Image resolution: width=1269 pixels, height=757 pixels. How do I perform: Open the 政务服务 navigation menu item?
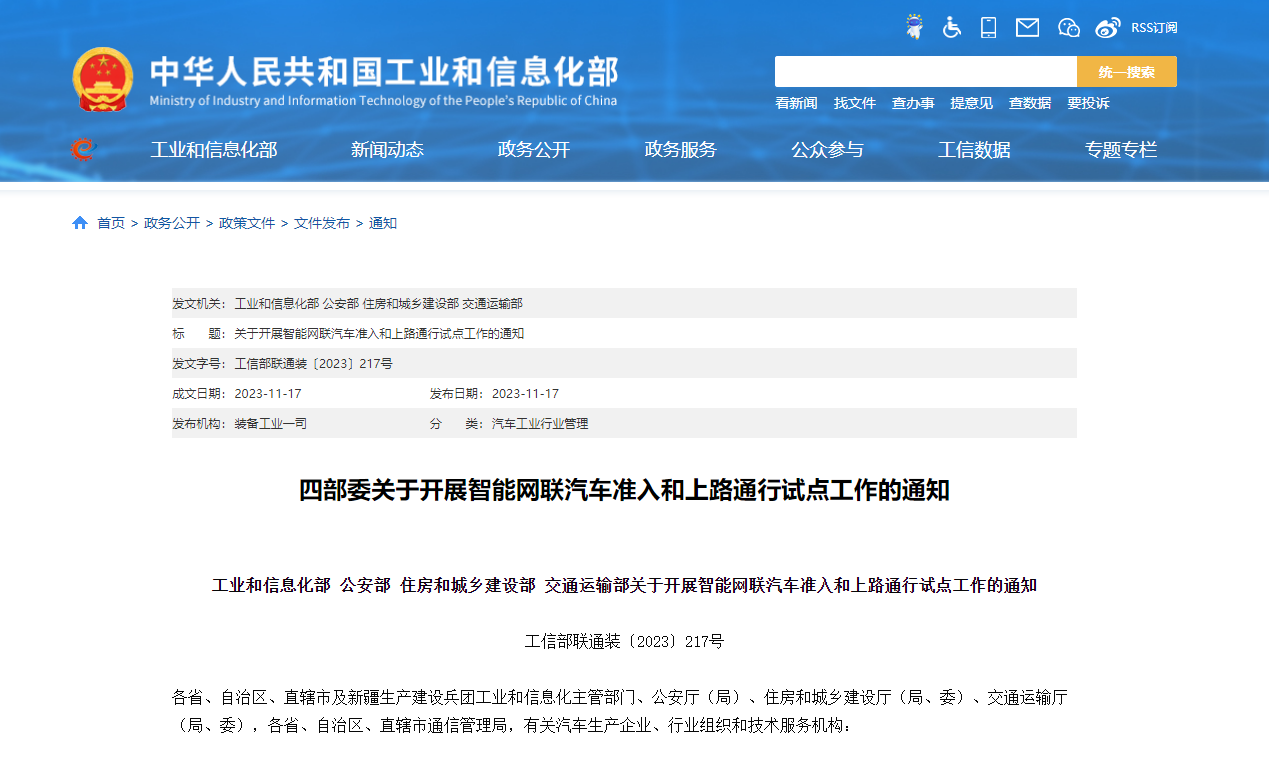click(x=681, y=150)
